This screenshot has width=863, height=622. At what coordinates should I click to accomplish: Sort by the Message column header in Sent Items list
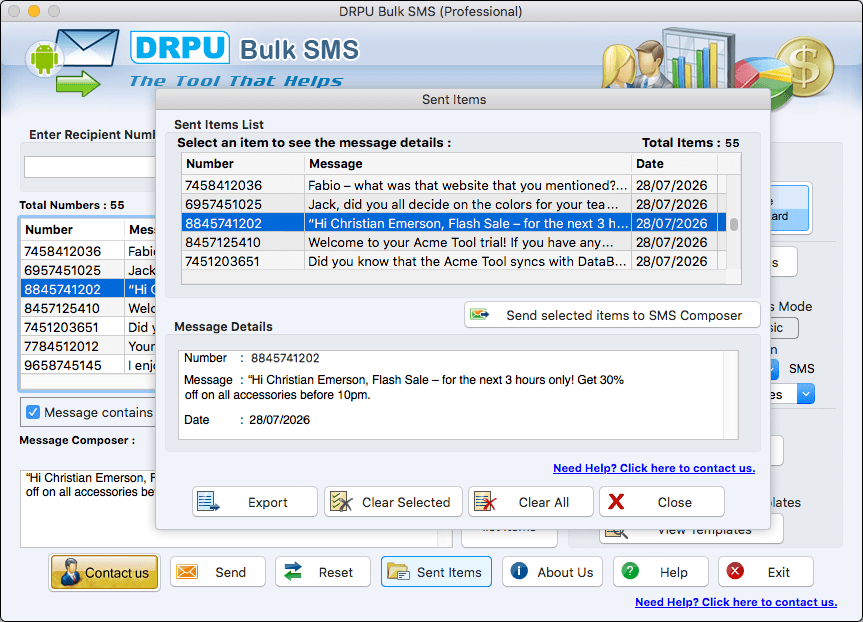tap(467, 163)
